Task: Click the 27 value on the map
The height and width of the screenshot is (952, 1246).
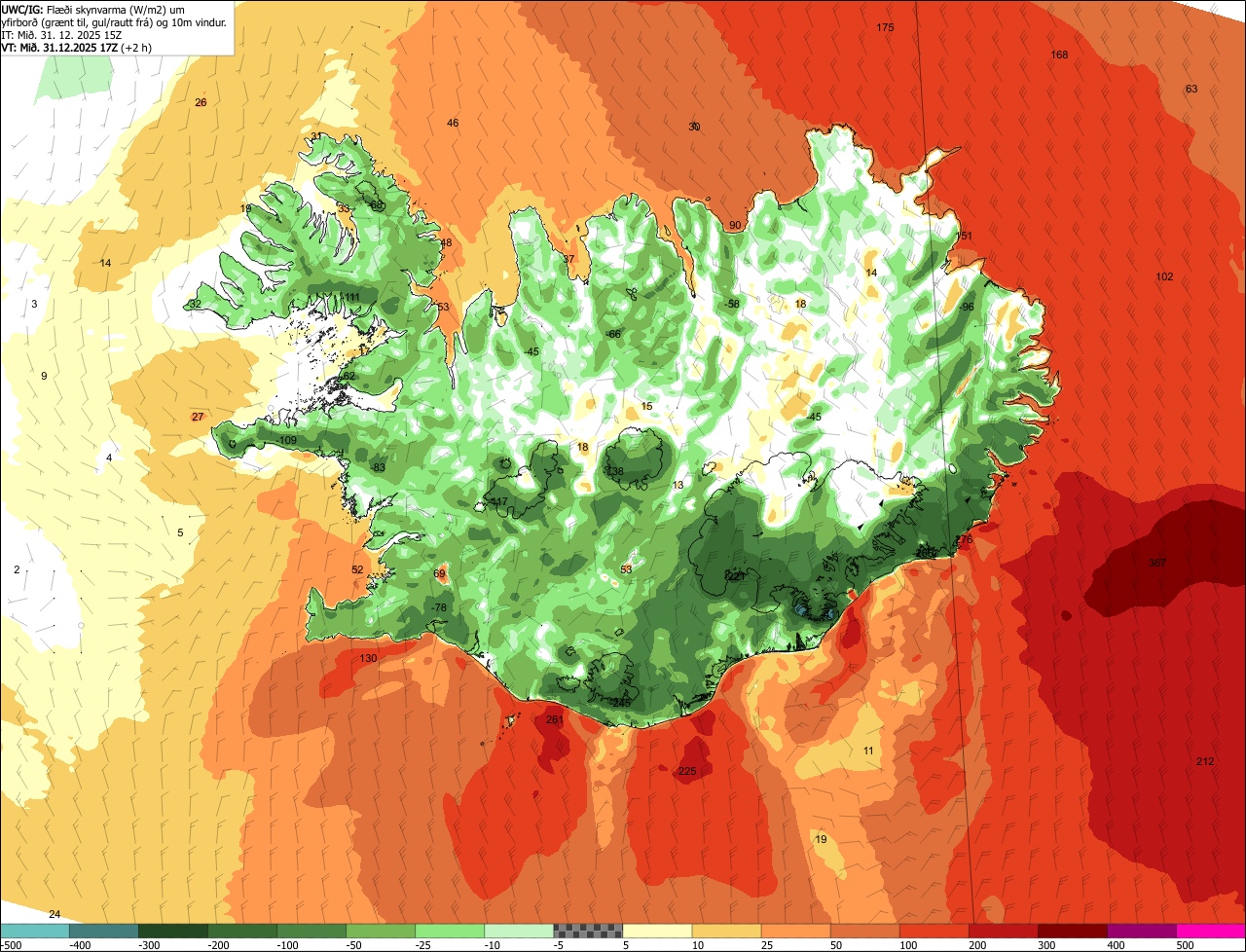Action: 198,417
